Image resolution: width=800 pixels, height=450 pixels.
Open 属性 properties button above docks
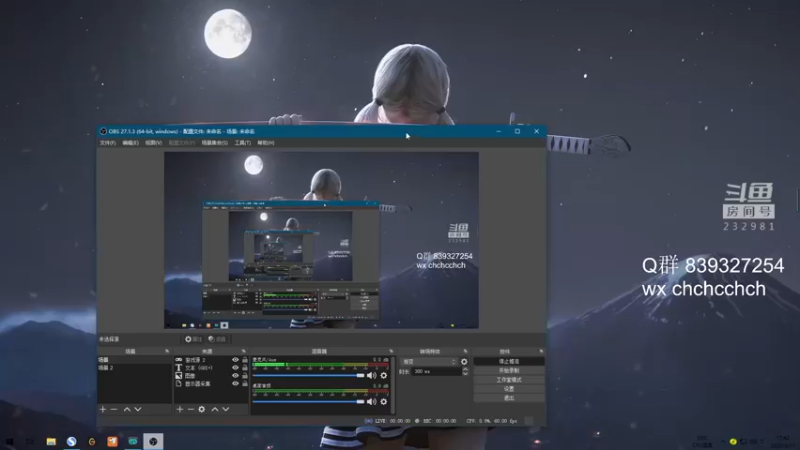[193, 339]
